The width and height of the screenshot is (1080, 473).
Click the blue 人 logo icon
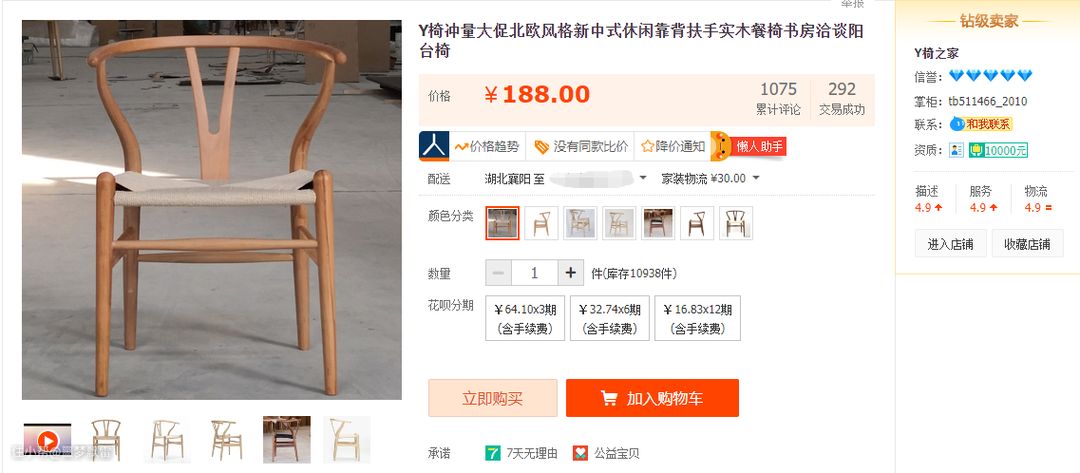434,146
